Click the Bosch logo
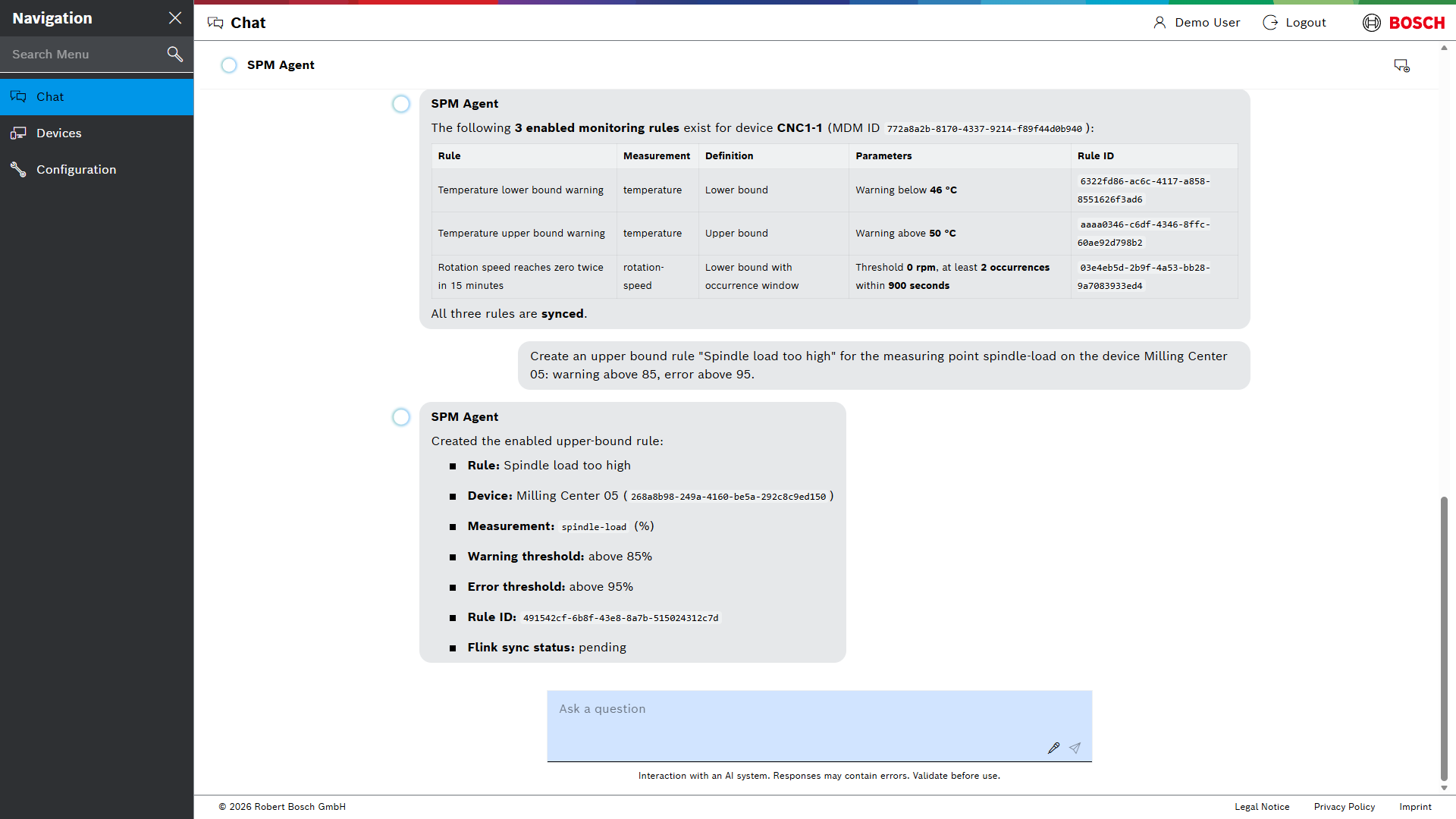 point(1404,23)
